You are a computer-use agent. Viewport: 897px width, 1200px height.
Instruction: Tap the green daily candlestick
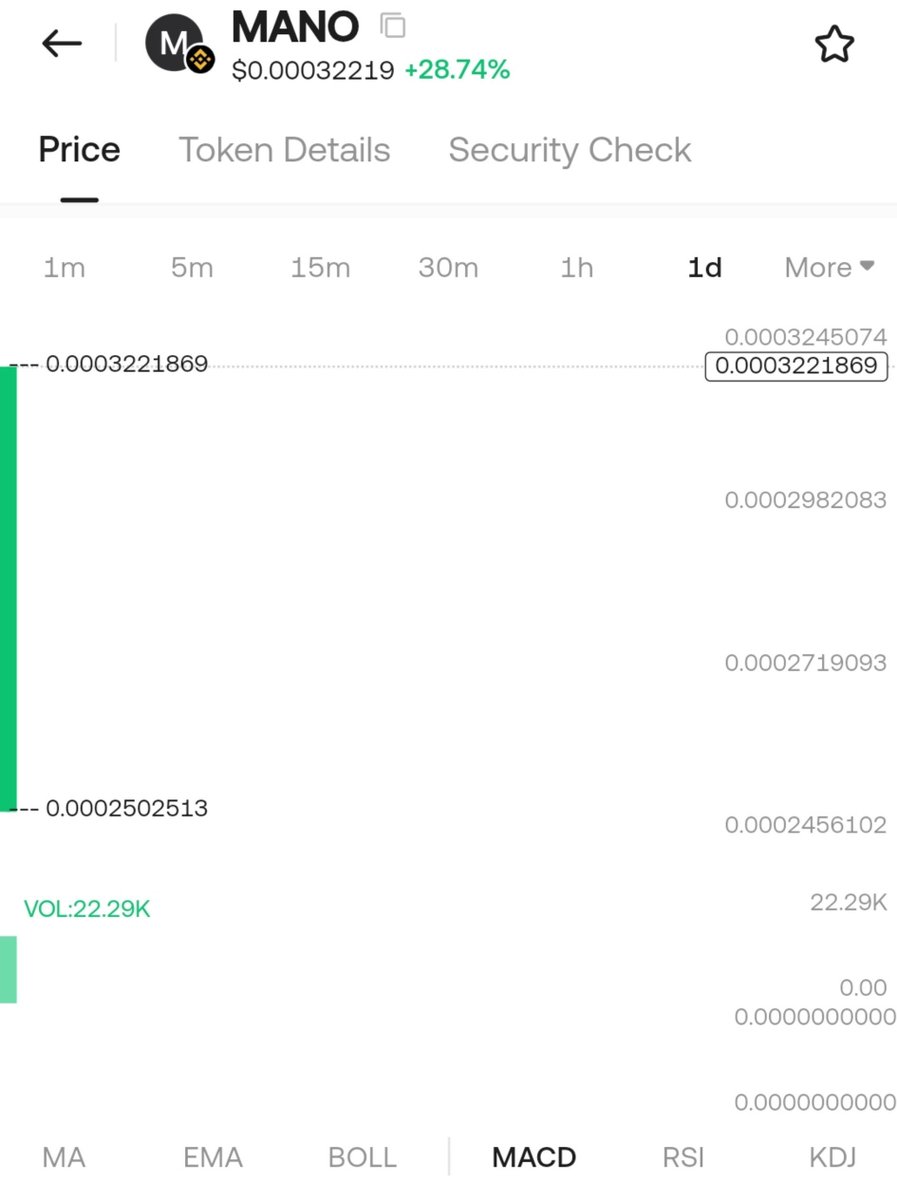(8, 588)
